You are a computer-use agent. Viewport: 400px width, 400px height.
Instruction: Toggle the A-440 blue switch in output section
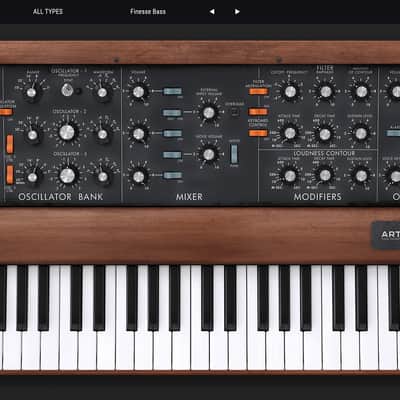(x=393, y=133)
